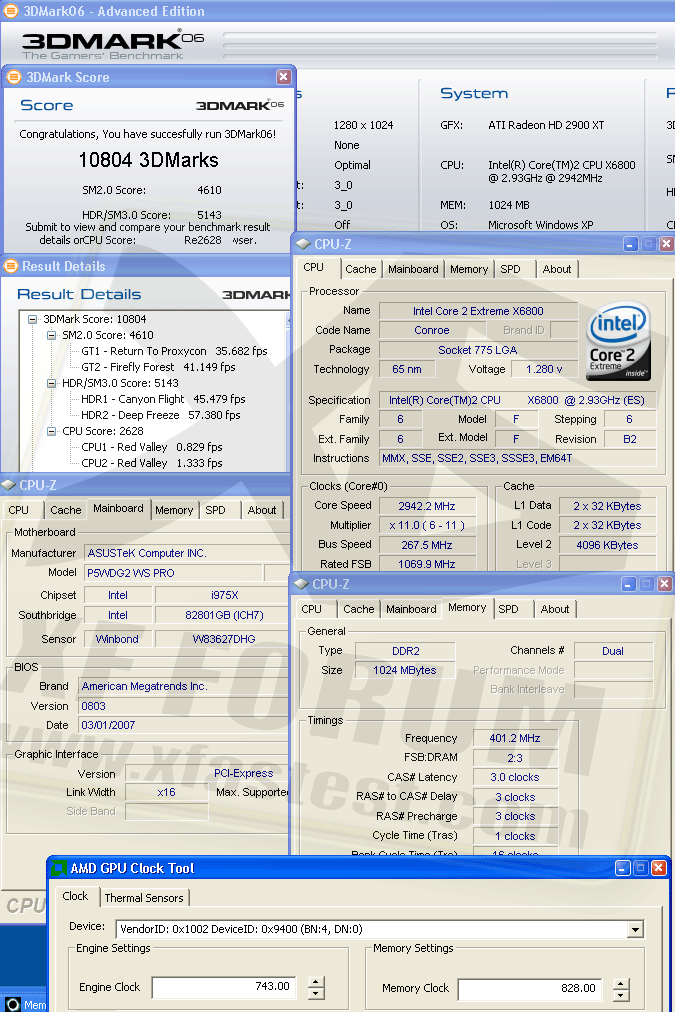This screenshot has height=1012, width=675.
Task: Click the ATI Radeon HD 2900 XT text
Action: coord(546,125)
